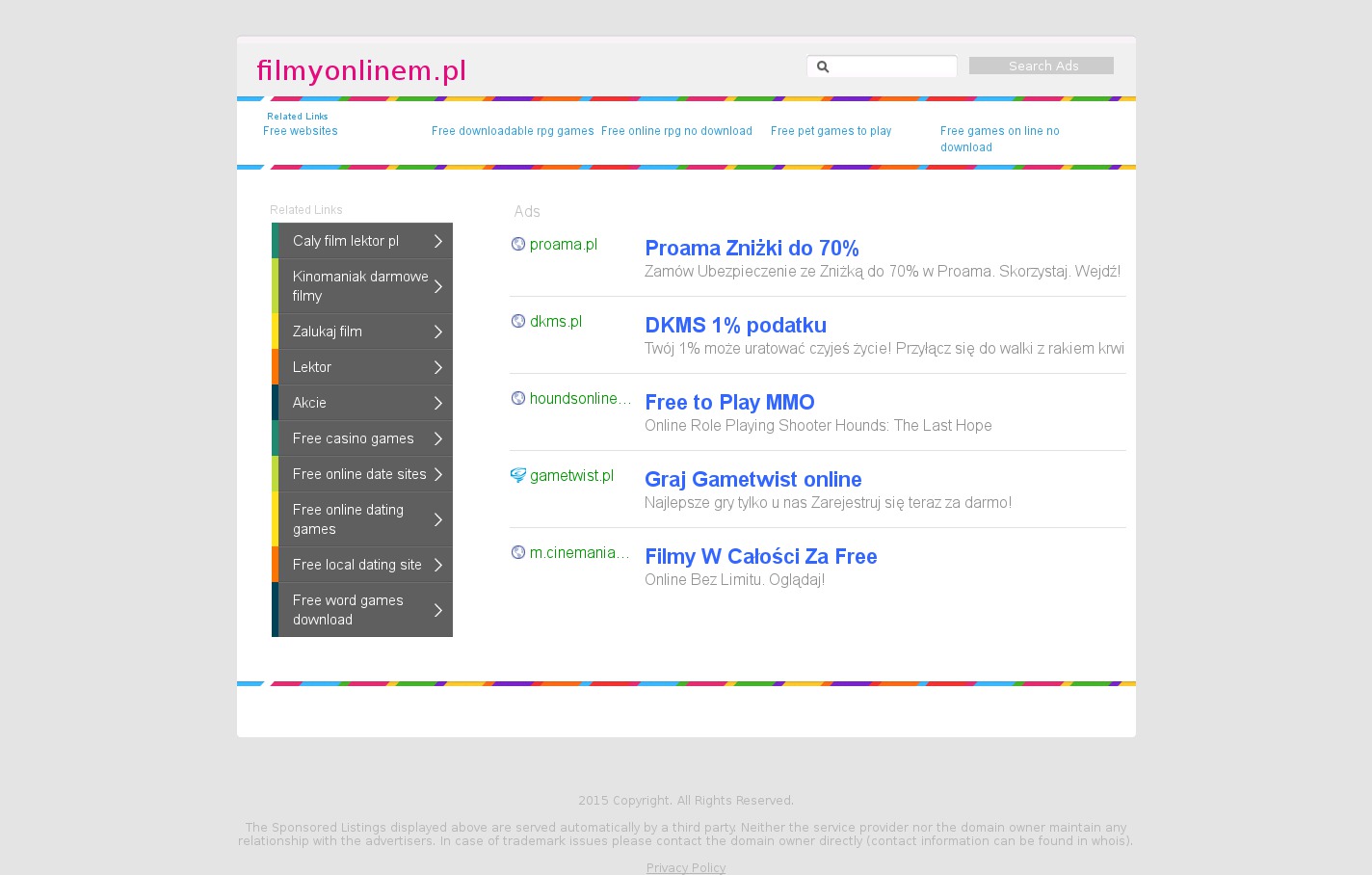Expand the Free casino games arrow
This screenshot has width=1372, height=875.
[437, 438]
